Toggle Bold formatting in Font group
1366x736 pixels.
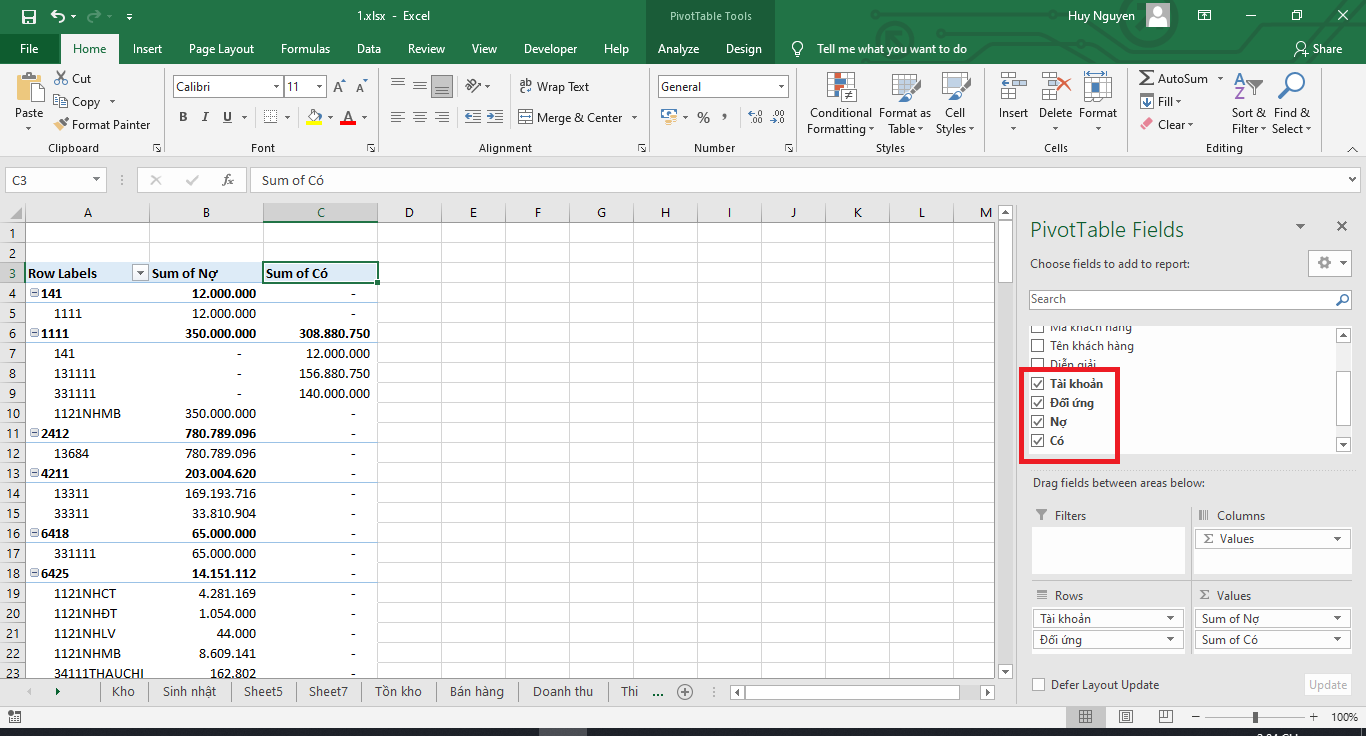[183, 118]
